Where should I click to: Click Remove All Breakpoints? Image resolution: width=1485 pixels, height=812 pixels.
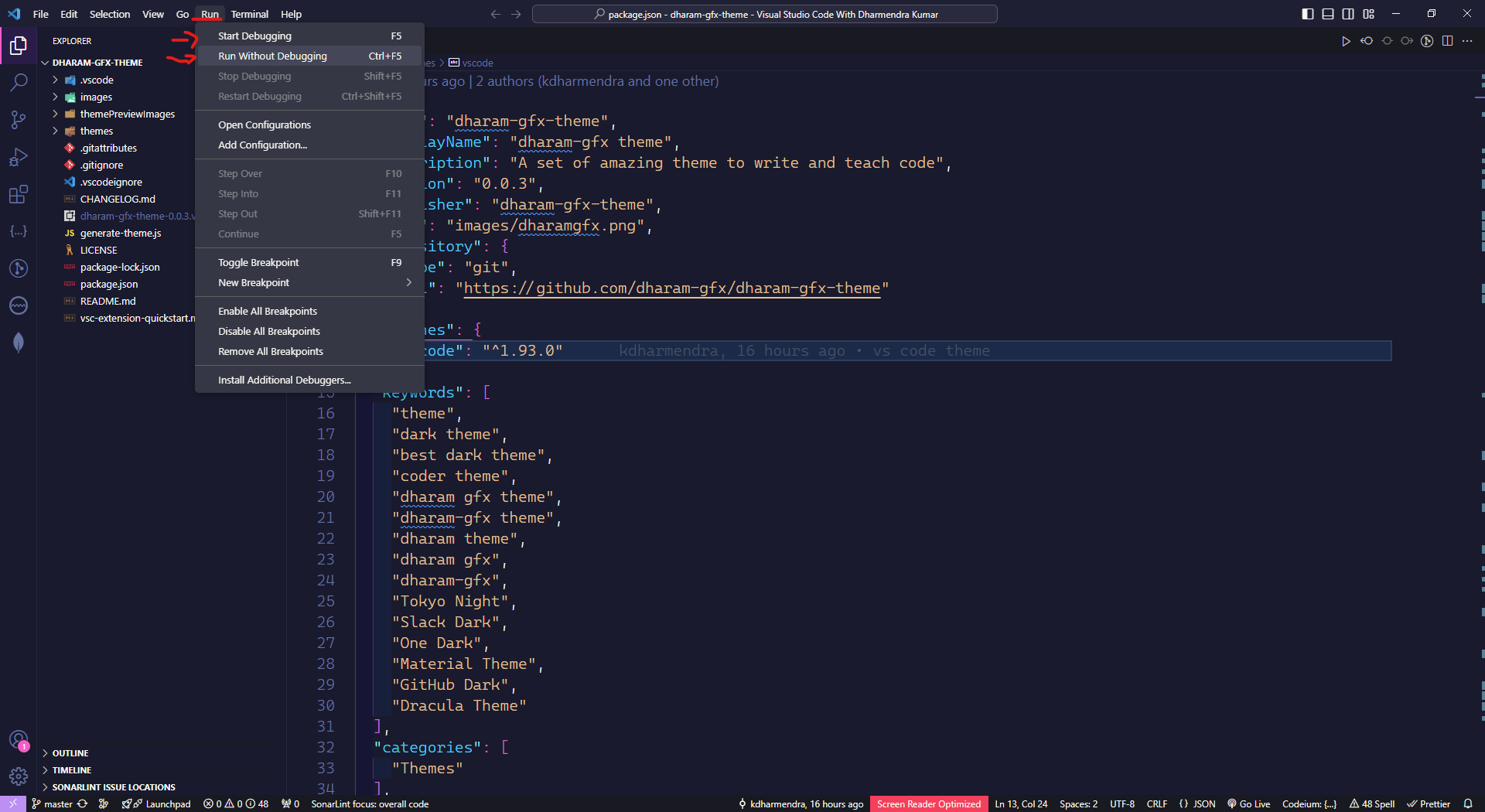click(309, 352)
